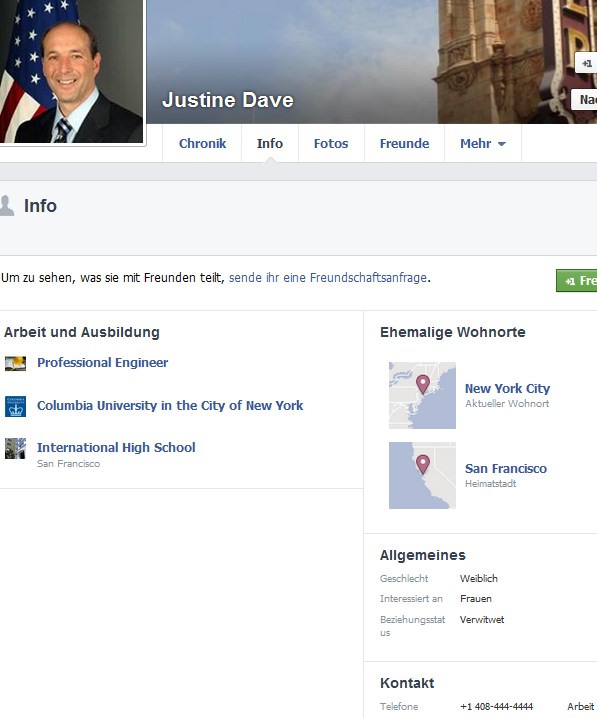The image size is (597, 718).
Task: Click the 'Weiblich' gender value
Action: tap(479, 578)
